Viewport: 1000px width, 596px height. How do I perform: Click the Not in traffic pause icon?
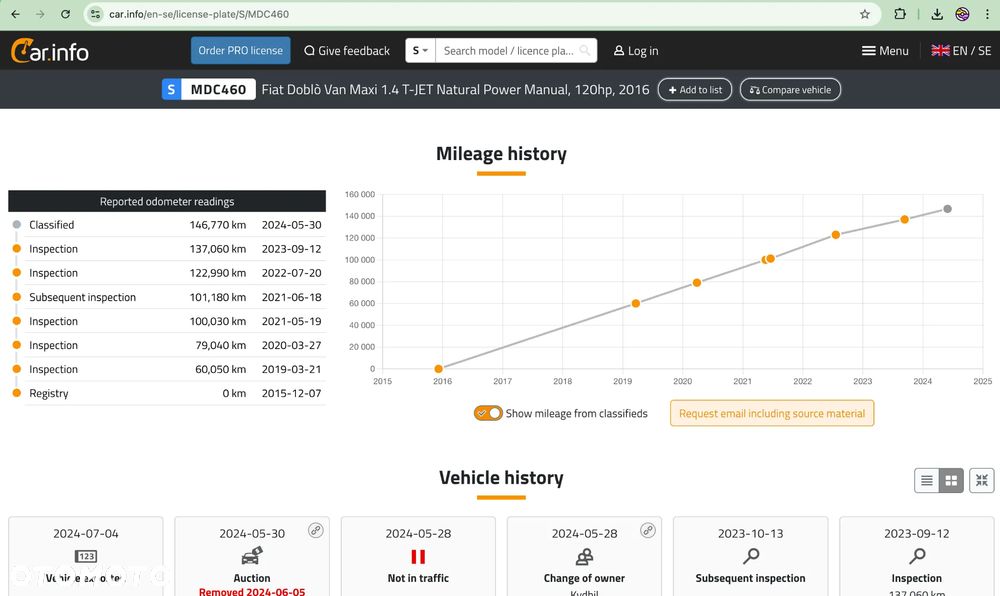[418, 556]
